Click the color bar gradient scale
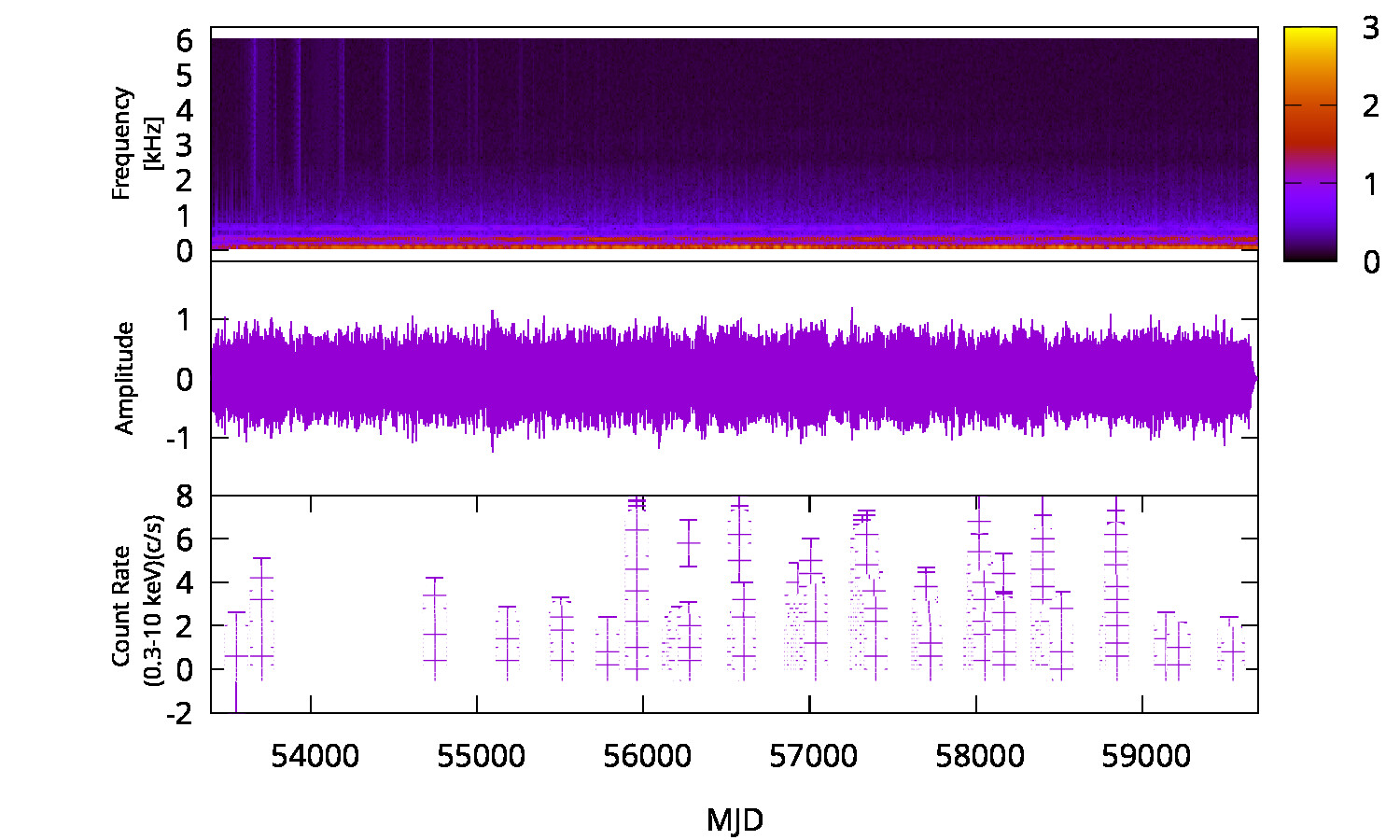Screen dimensions: 1400x840 (1310, 144)
